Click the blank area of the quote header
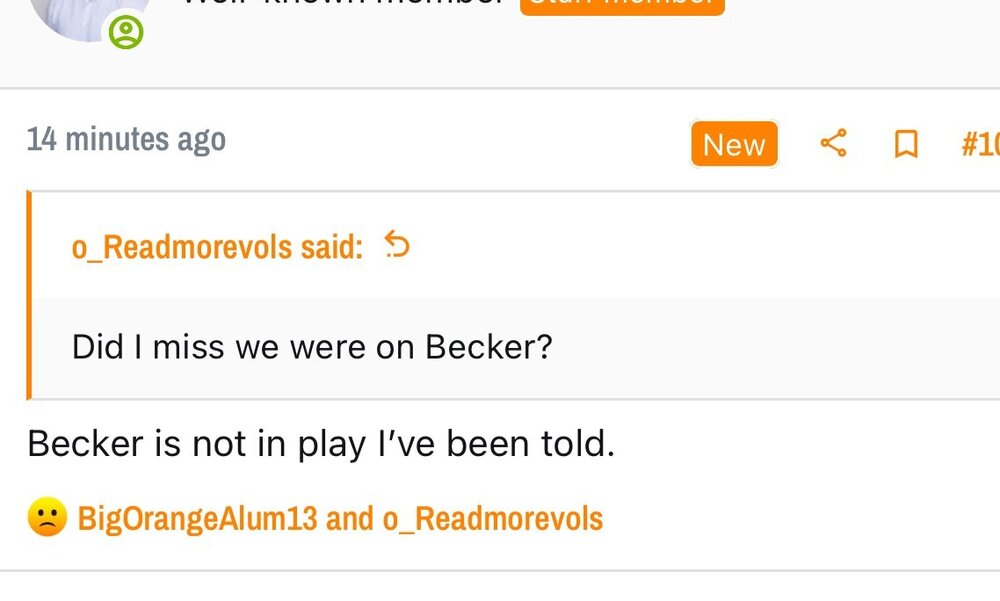 pos(700,246)
